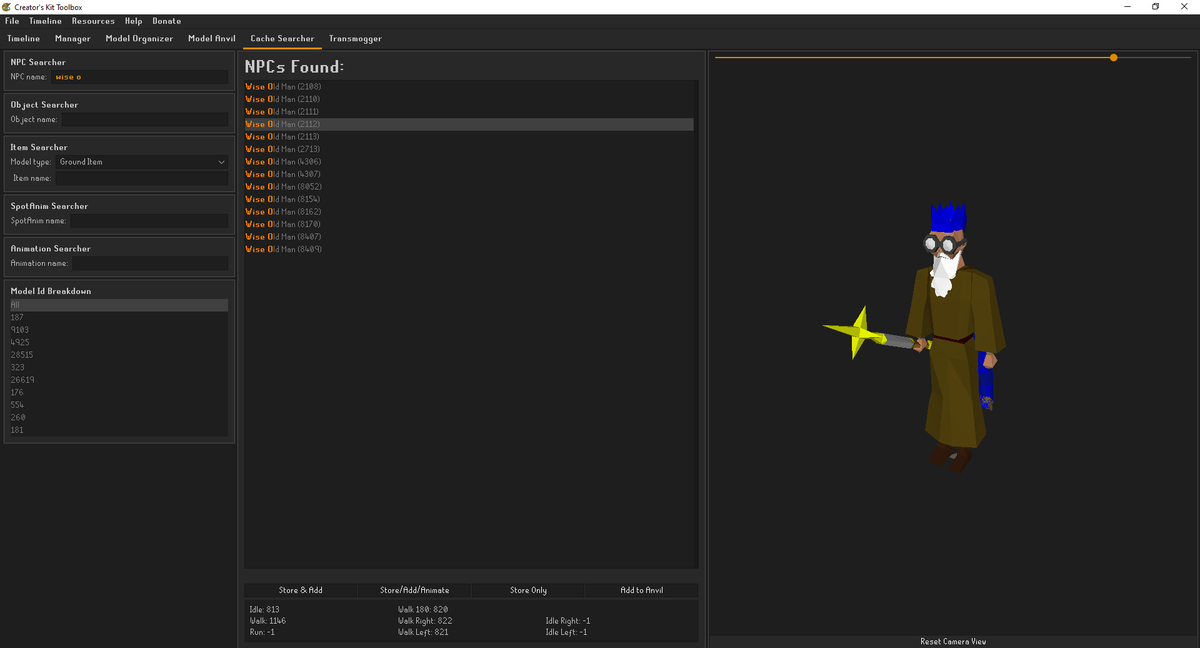The image size is (1200, 648).
Task: Select the Cache Searcher tab
Action: pyautogui.click(x=282, y=39)
